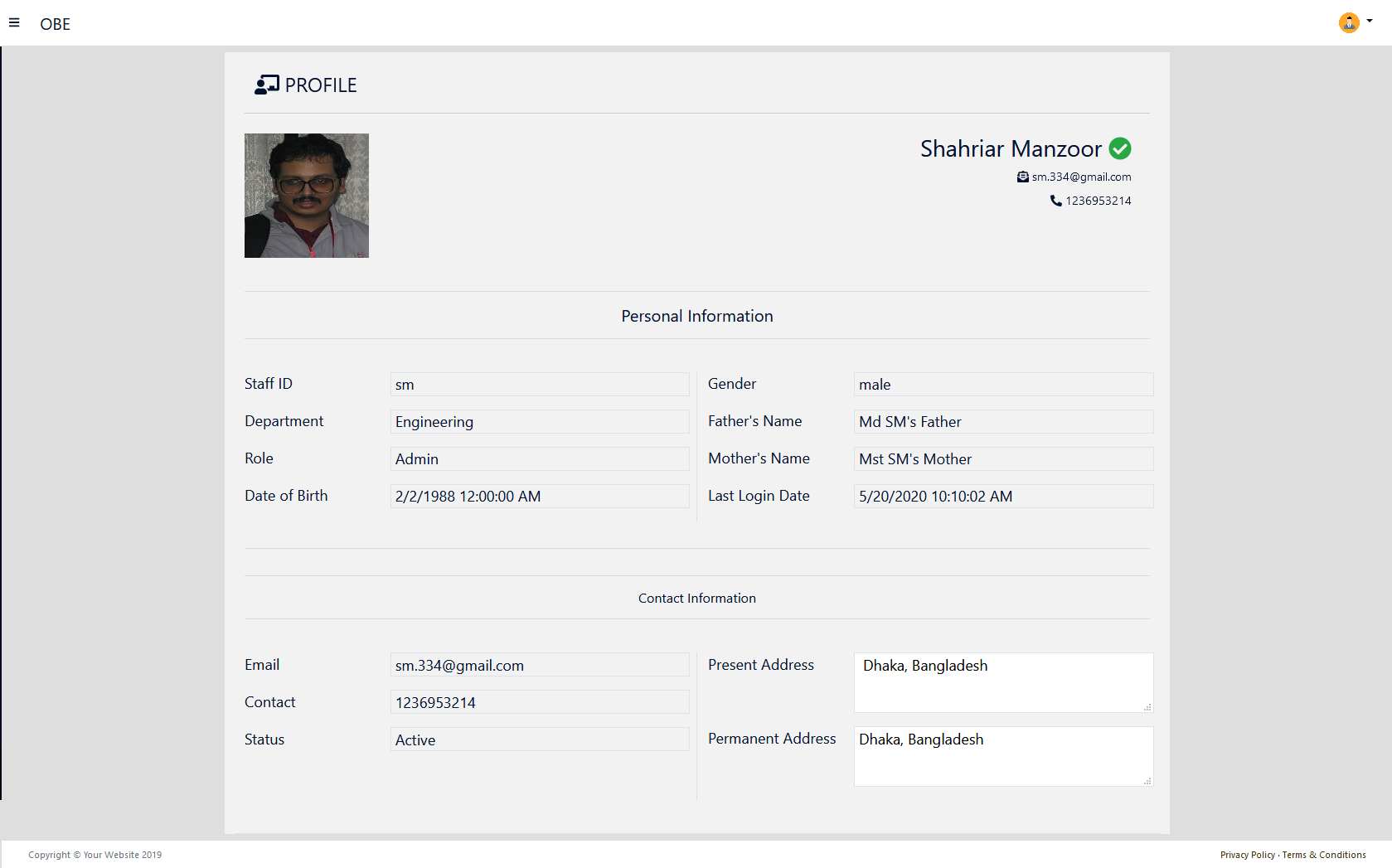
Task: Focus the Contact number field
Action: point(540,702)
